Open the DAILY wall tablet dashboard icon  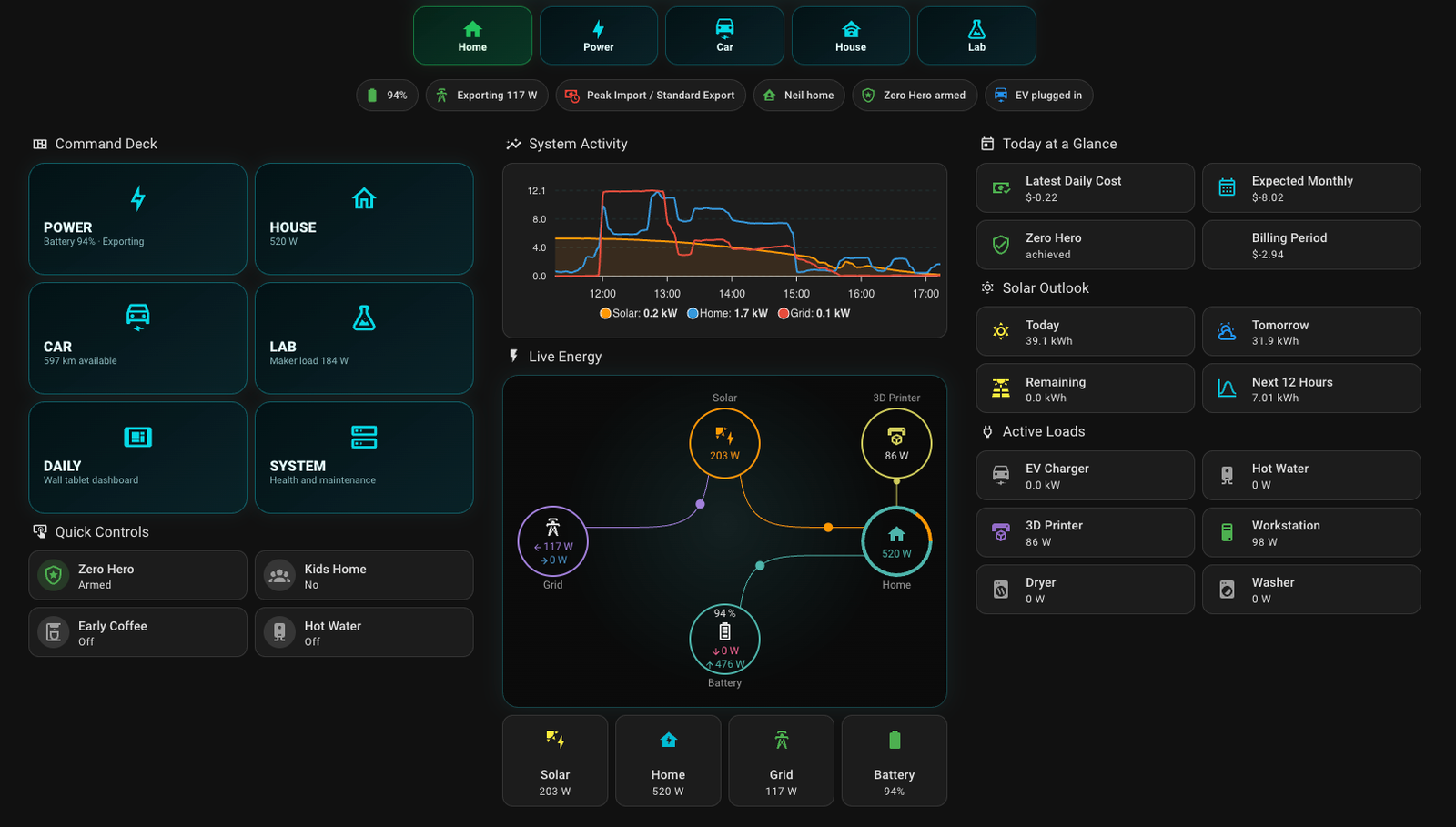point(137,437)
